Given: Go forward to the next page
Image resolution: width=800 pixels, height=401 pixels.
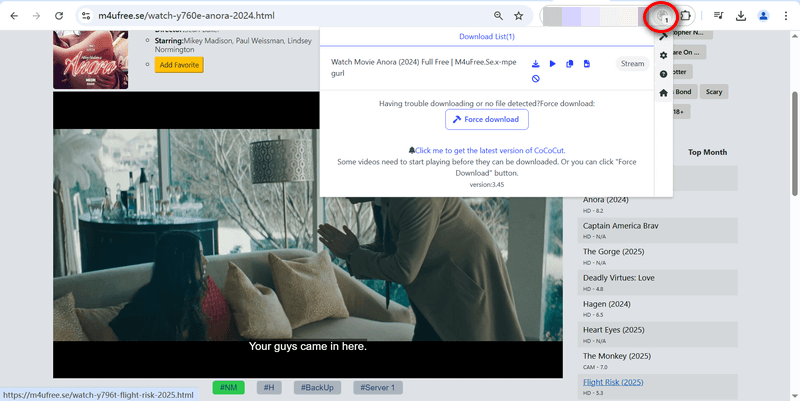Looking at the screenshot, I should (x=36, y=16).
